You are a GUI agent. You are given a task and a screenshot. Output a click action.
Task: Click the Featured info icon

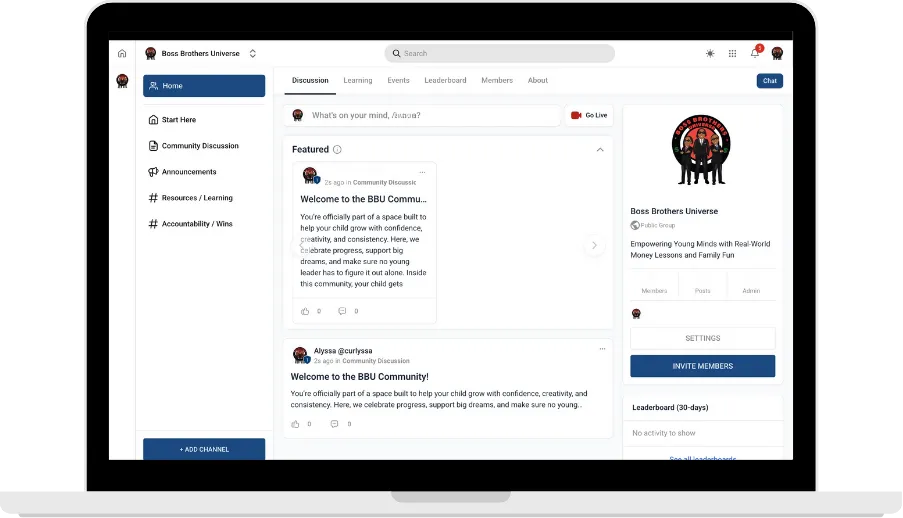pos(337,150)
